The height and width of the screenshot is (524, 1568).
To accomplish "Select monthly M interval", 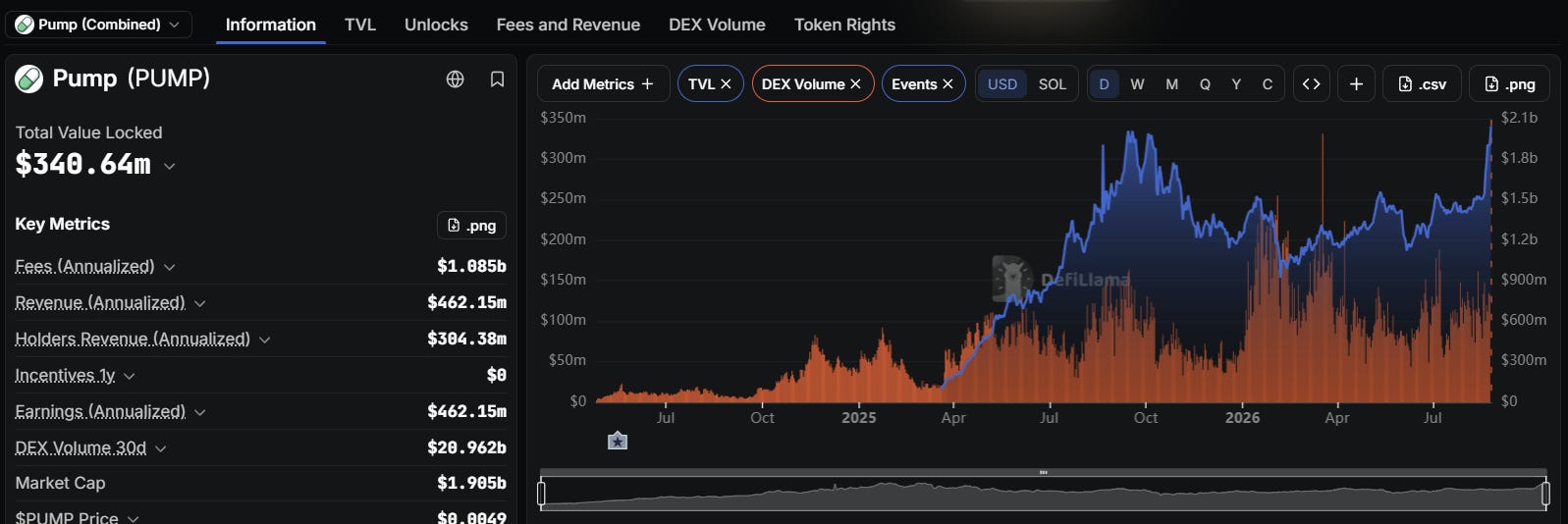I will coord(1171,84).
